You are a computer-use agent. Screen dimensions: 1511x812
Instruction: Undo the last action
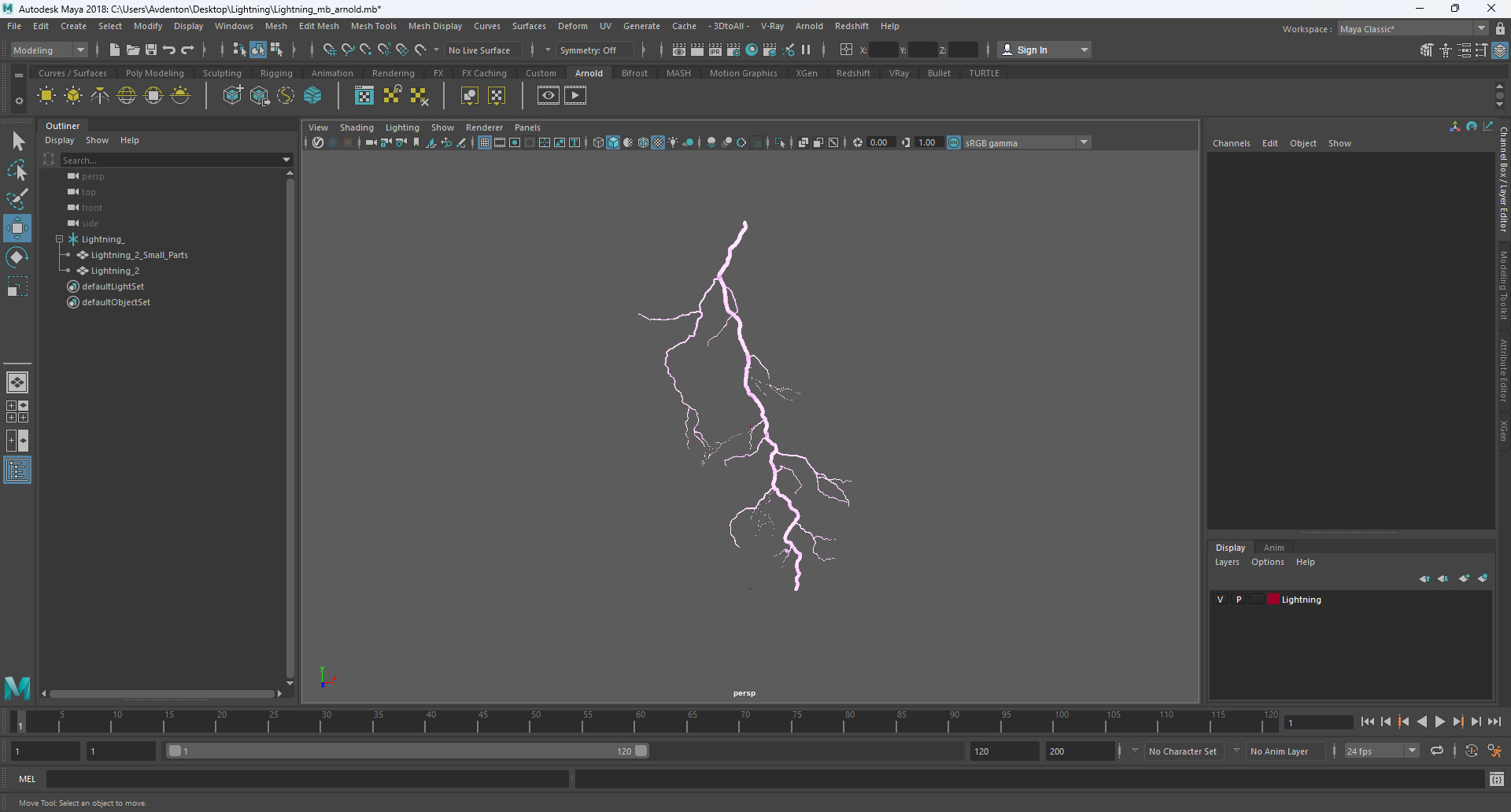[x=169, y=50]
